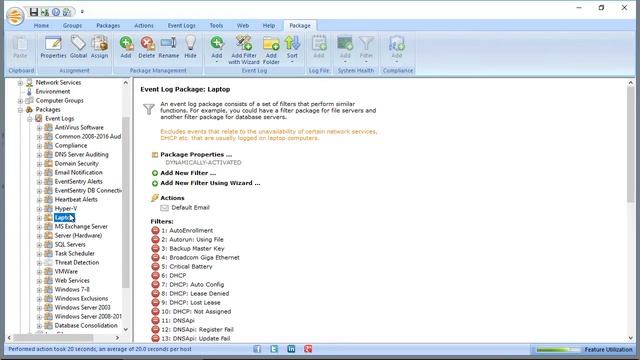Click the red icon of AutoEnrollment filter

pos(155,230)
